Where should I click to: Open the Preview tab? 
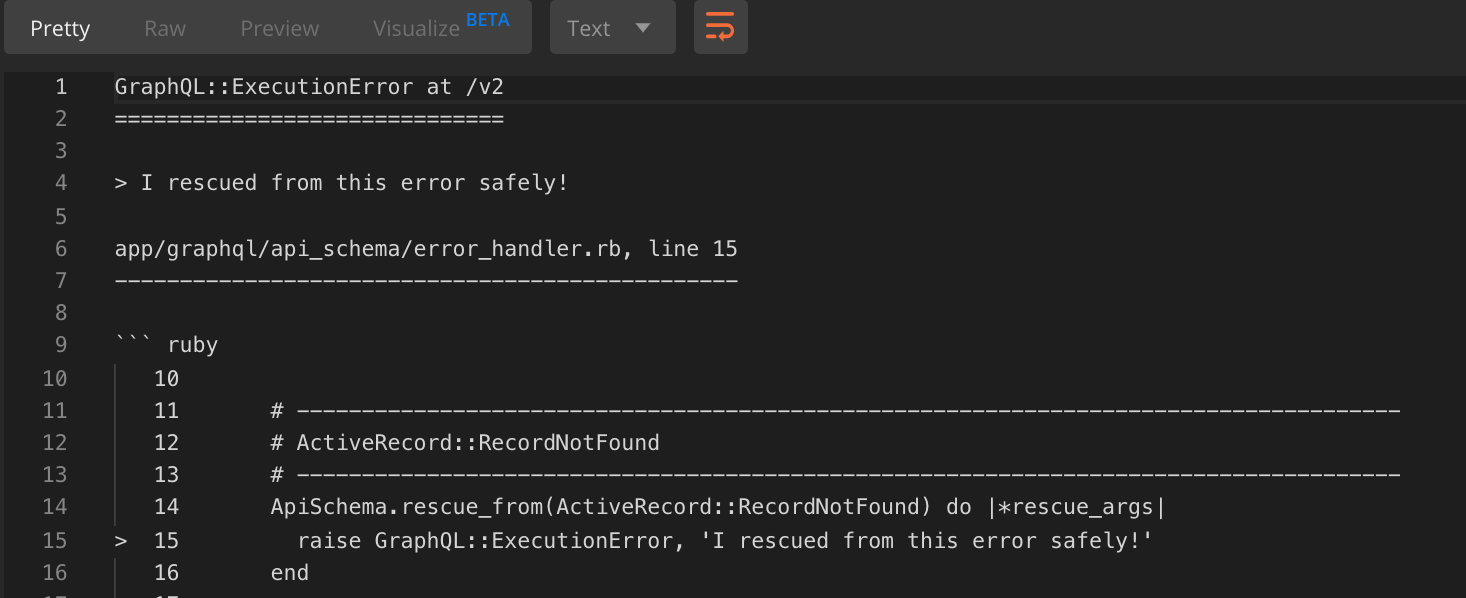[x=279, y=28]
